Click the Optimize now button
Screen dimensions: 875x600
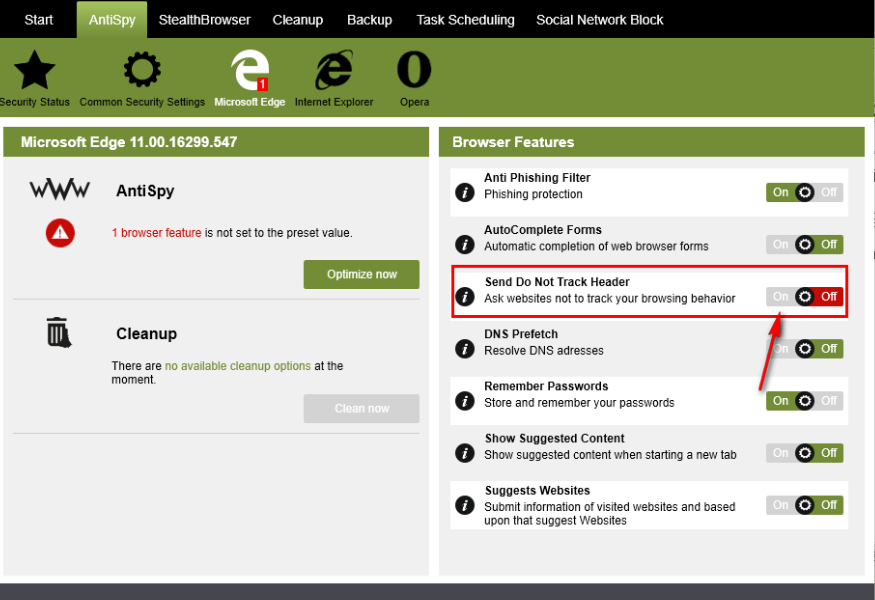(362, 274)
